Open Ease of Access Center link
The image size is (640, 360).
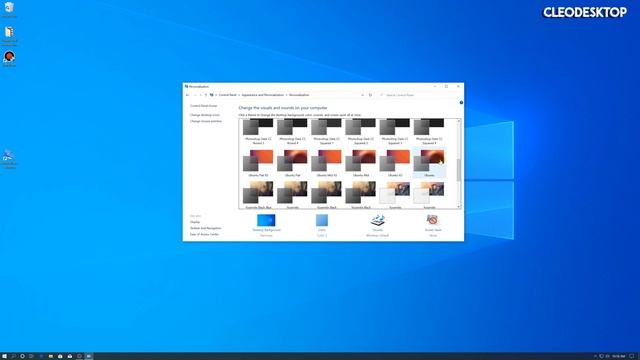(204, 234)
